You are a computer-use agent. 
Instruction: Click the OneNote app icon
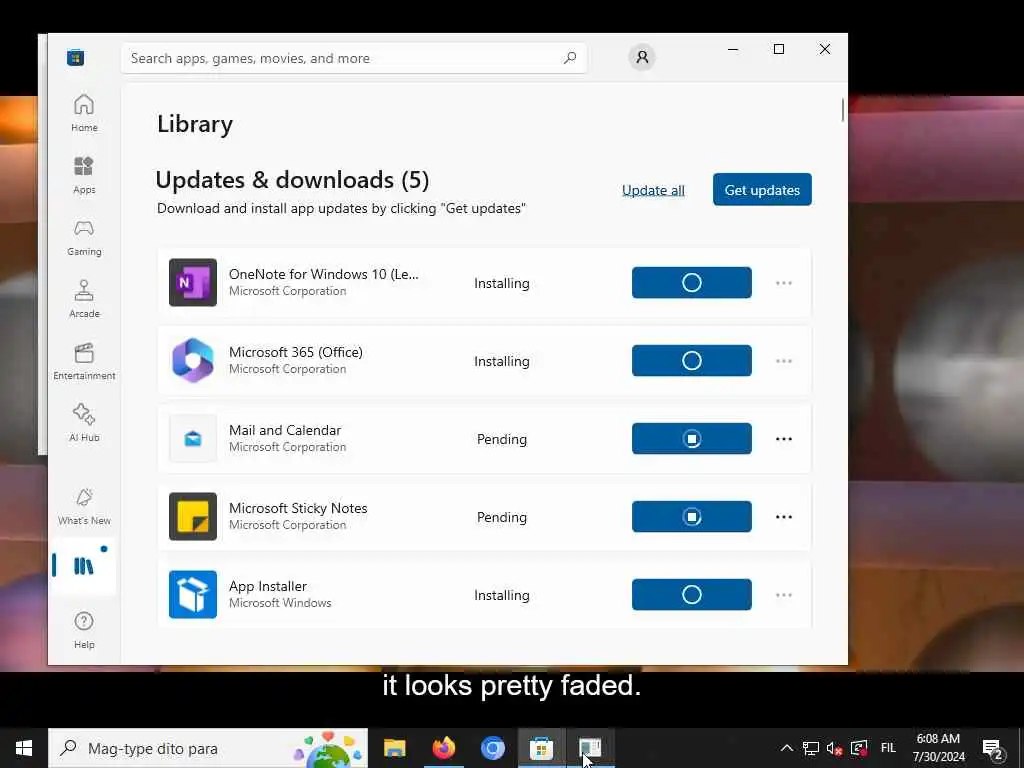(193, 283)
